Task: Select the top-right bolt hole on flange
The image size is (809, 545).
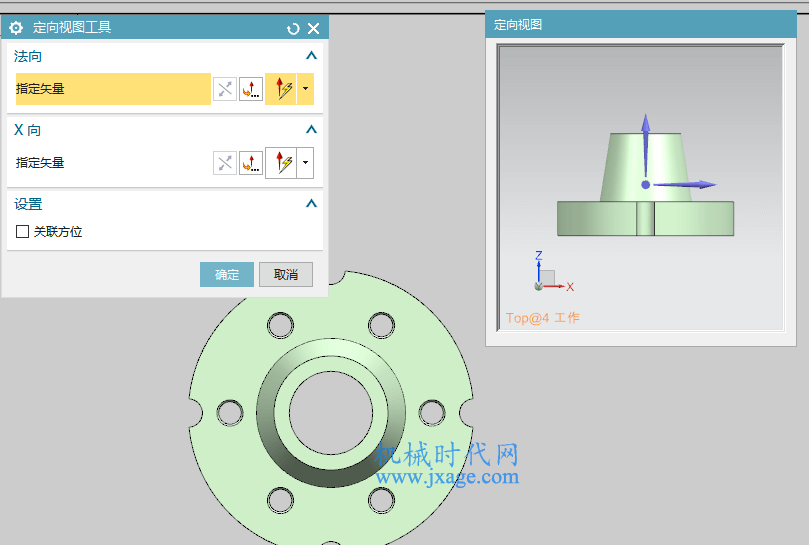Action: [x=381, y=326]
